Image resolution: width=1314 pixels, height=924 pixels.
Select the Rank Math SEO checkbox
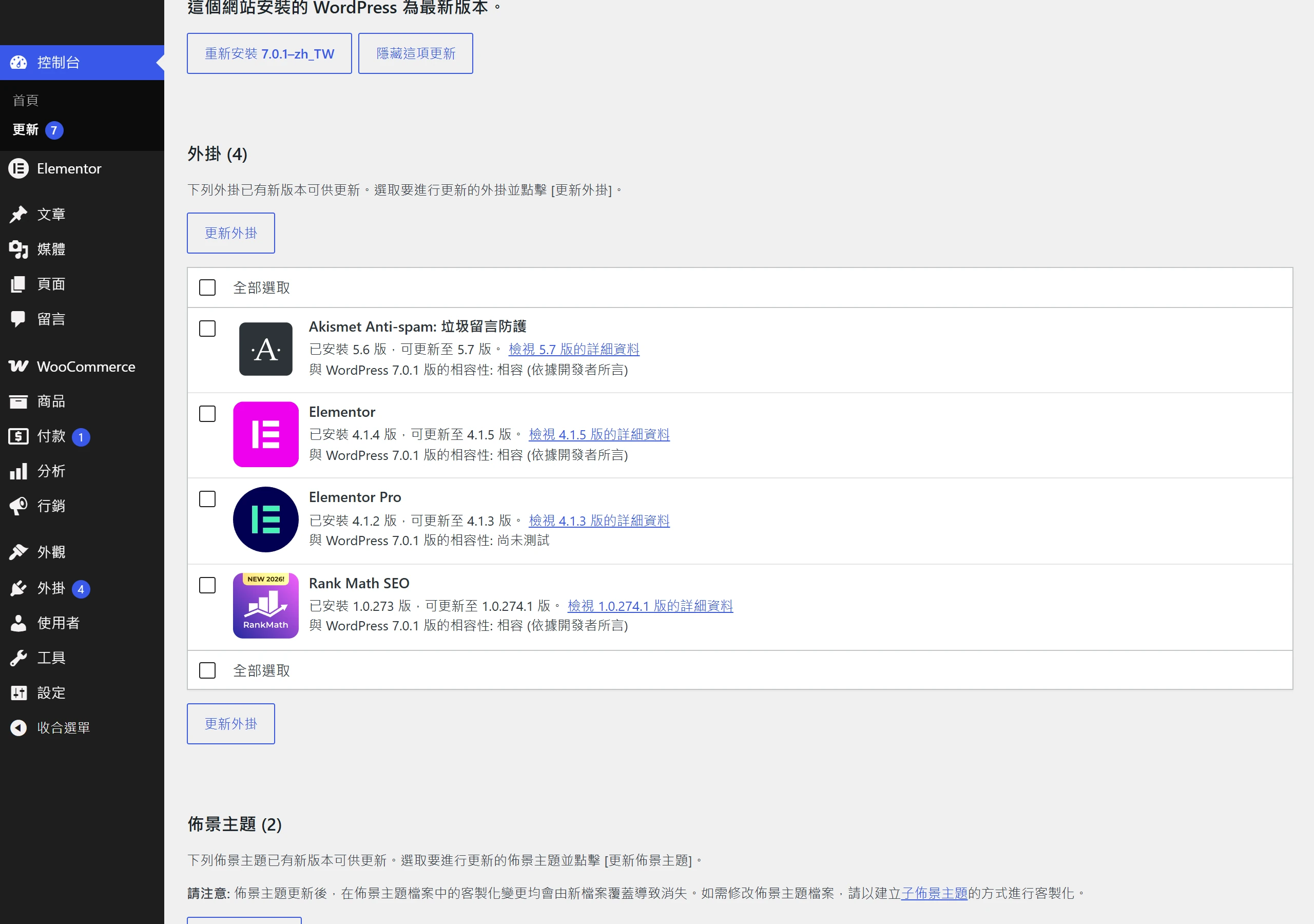(207, 585)
